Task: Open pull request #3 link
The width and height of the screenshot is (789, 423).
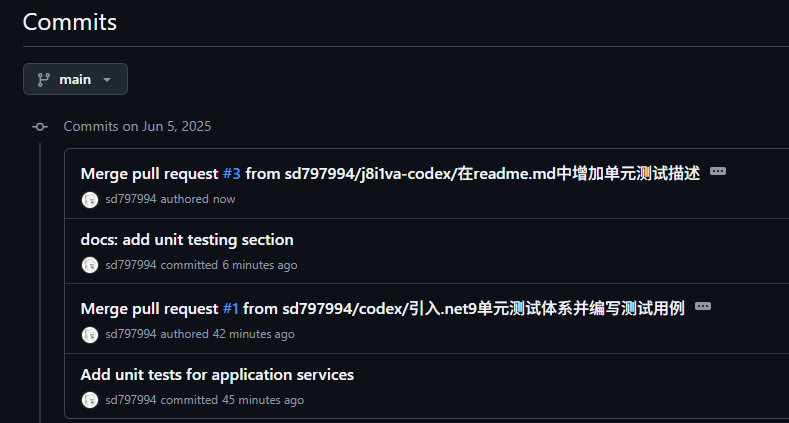Action: (x=231, y=173)
